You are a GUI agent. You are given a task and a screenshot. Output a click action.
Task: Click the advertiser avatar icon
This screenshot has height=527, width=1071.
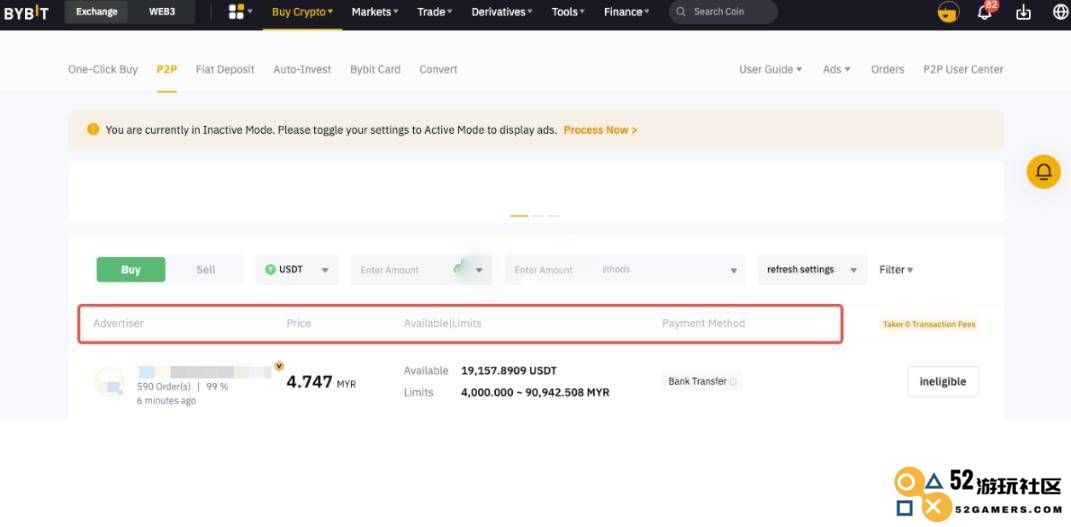[109, 382]
